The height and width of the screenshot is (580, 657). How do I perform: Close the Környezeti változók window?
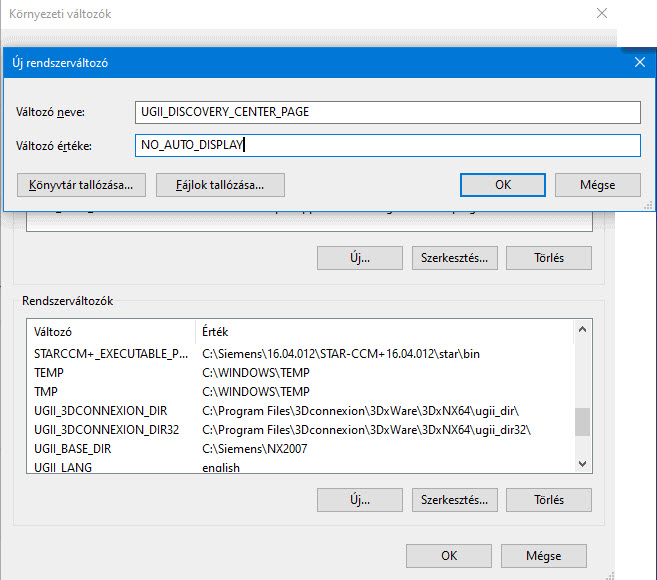(601, 14)
